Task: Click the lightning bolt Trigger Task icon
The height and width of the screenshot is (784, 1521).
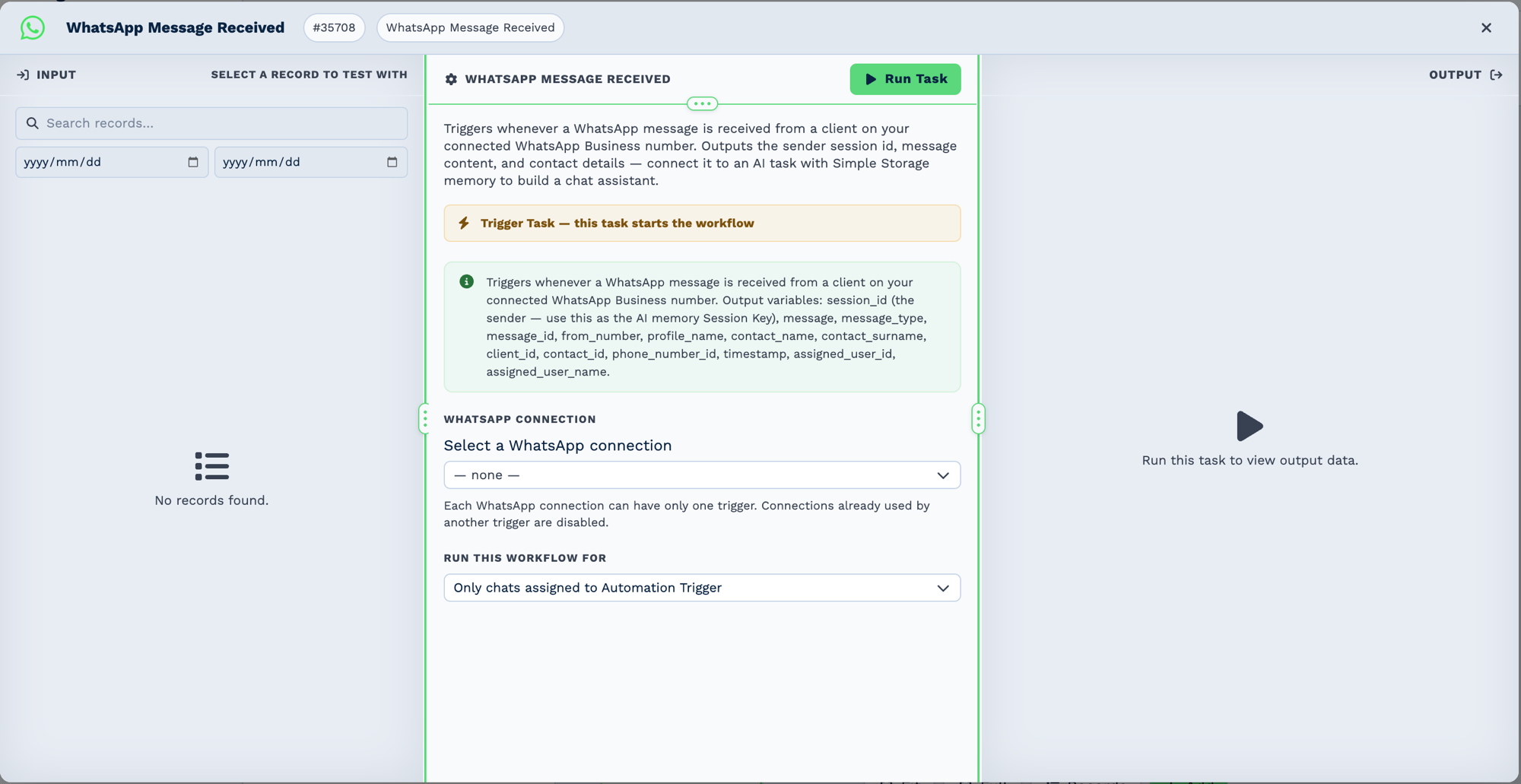Action: [464, 223]
